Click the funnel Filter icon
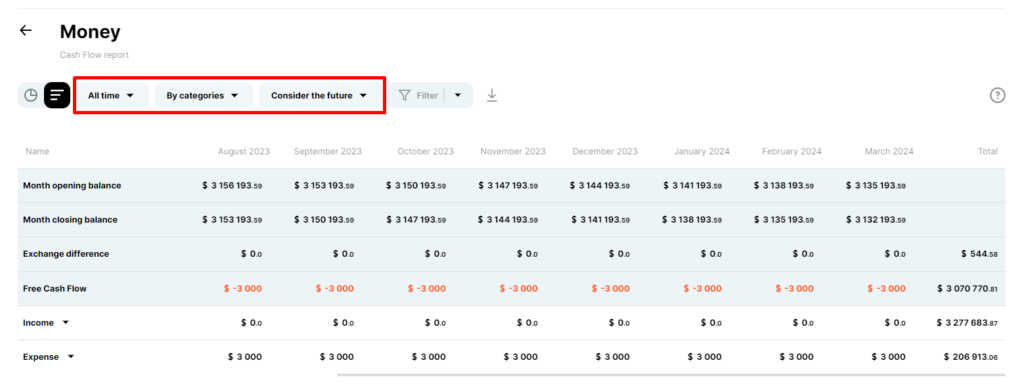The height and width of the screenshot is (392, 1024). [404, 95]
